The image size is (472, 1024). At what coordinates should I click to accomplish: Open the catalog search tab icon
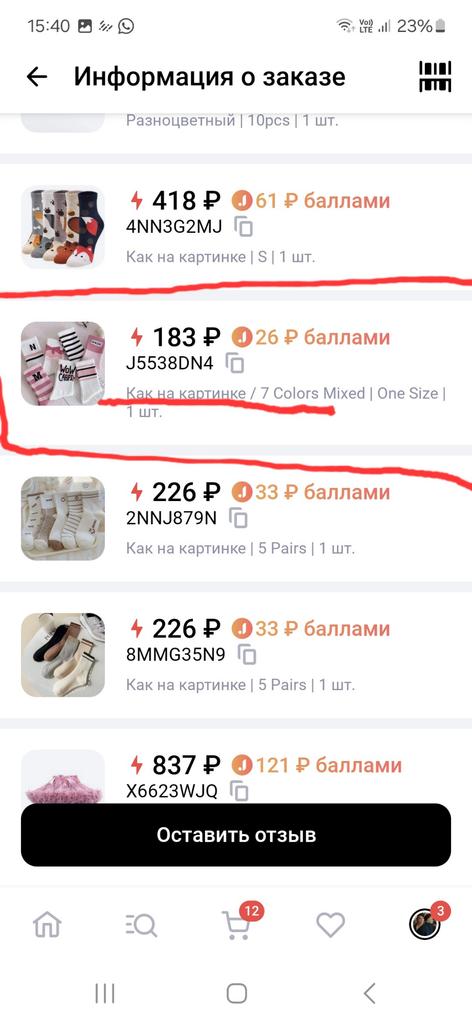point(141,925)
